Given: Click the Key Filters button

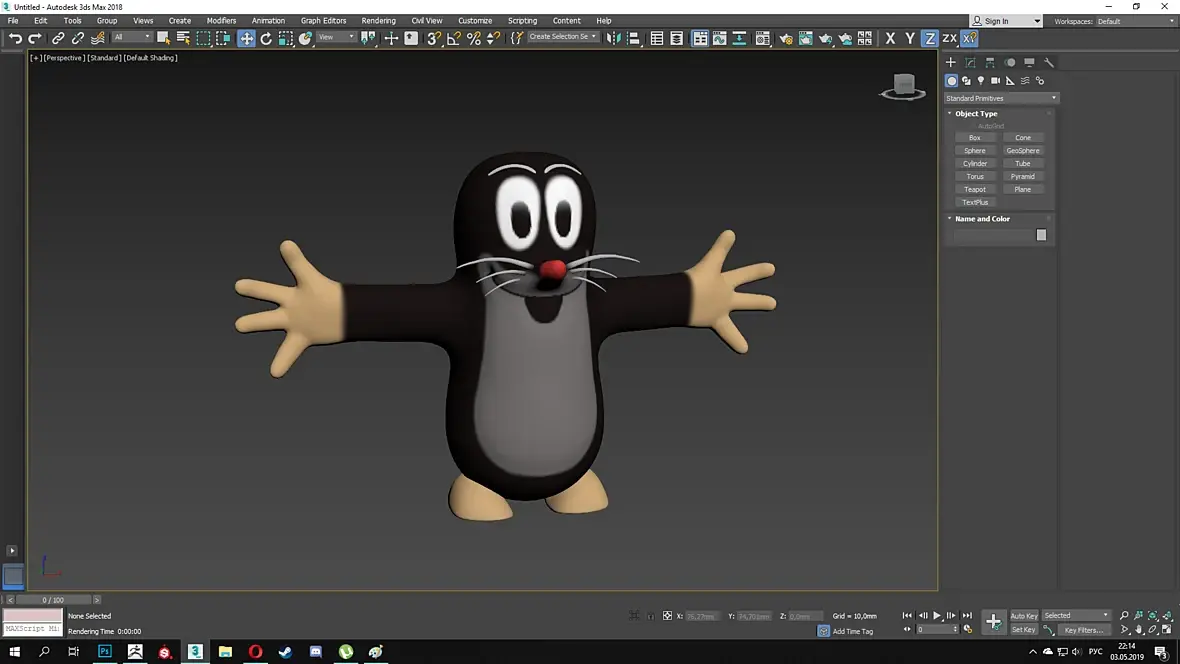Looking at the screenshot, I should tap(1083, 630).
